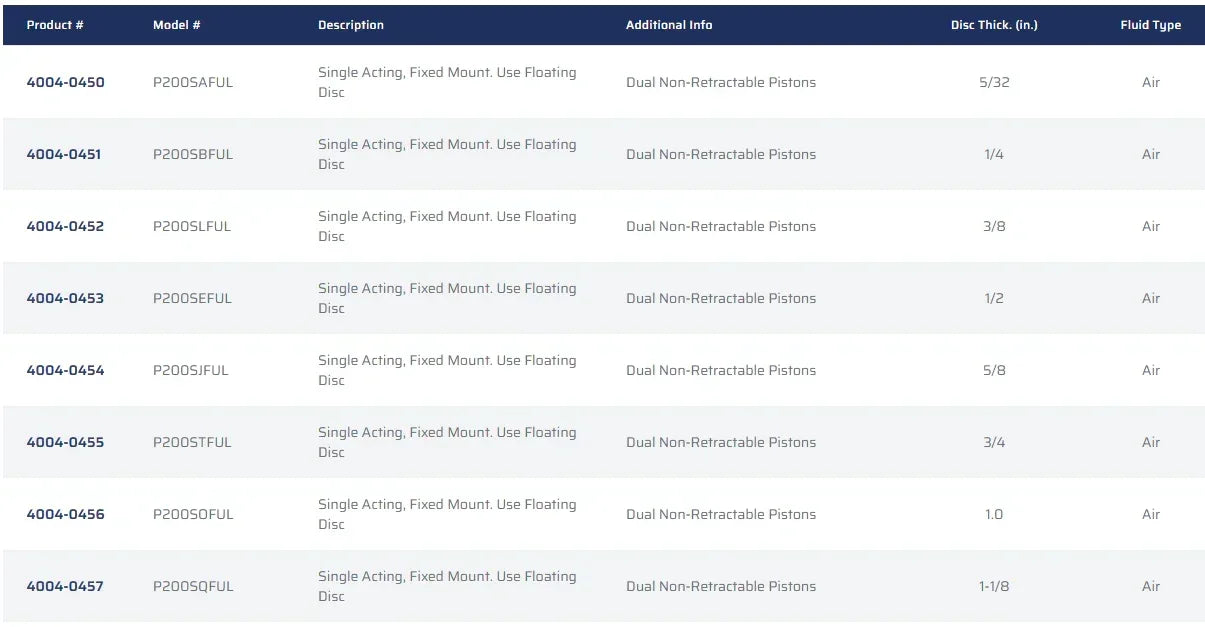This screenshot has width=1205, height=627.
Task: Click the Description column header
Action: [x=351, y=25]
